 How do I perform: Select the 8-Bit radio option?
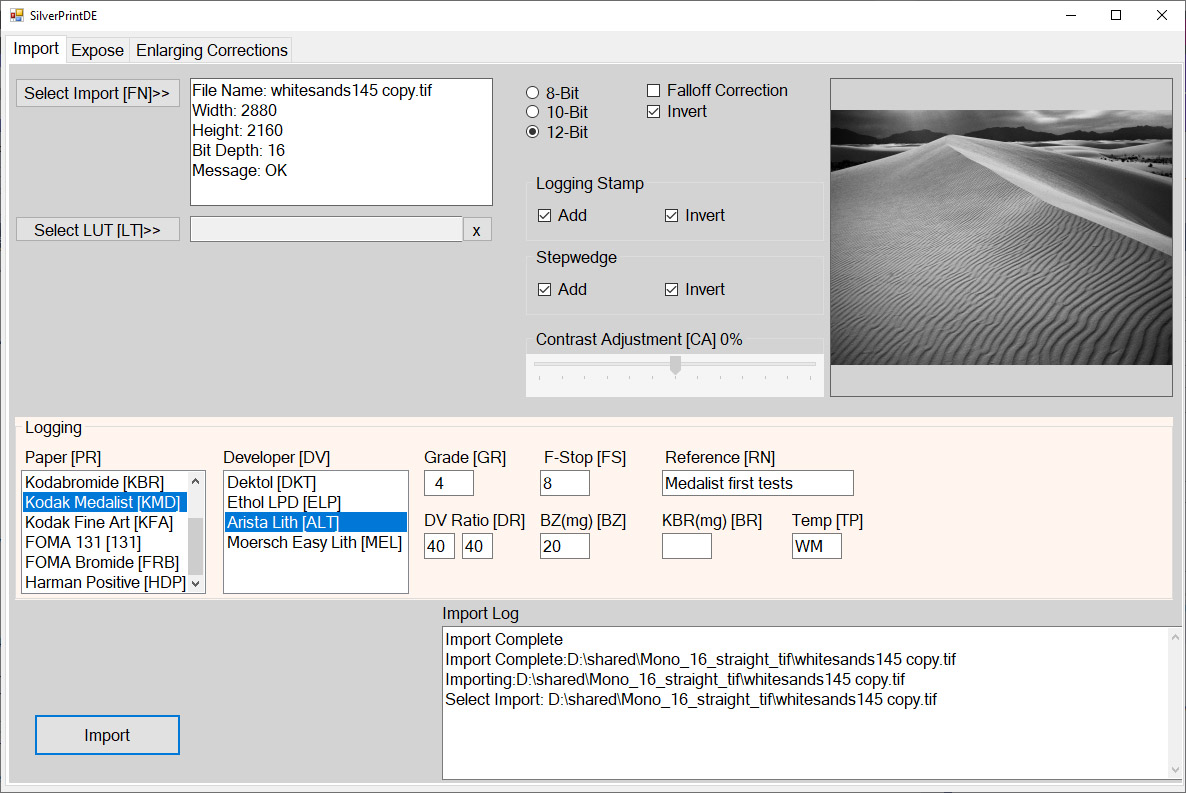coord(533,93)
